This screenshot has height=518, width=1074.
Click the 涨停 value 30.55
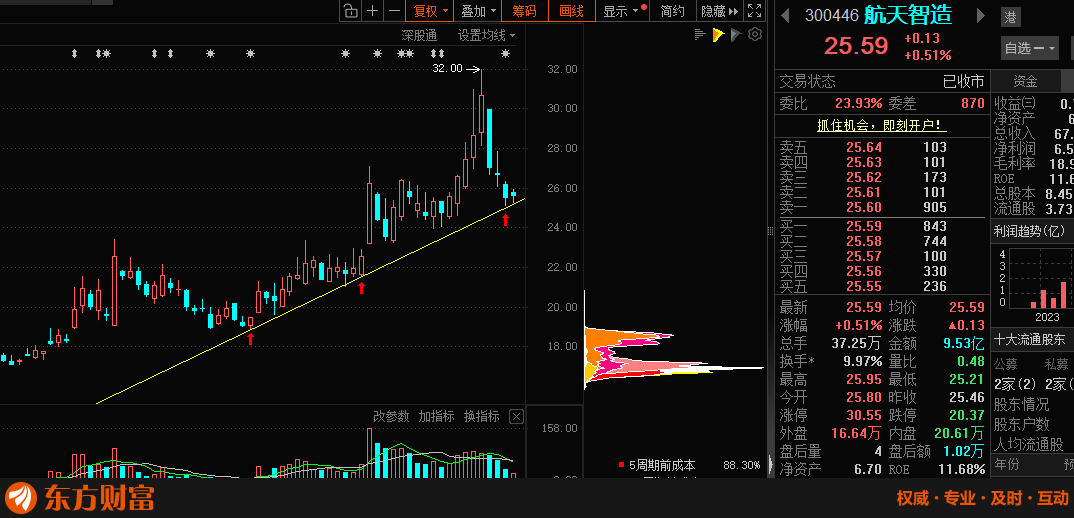click(864, 415)
